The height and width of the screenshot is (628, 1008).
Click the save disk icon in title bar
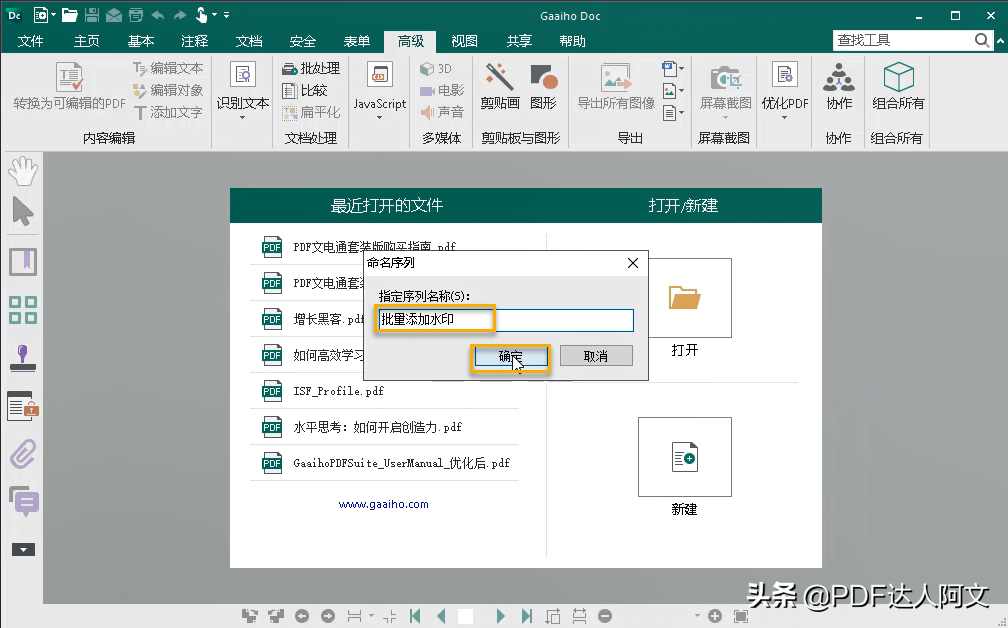pos(92,15)
